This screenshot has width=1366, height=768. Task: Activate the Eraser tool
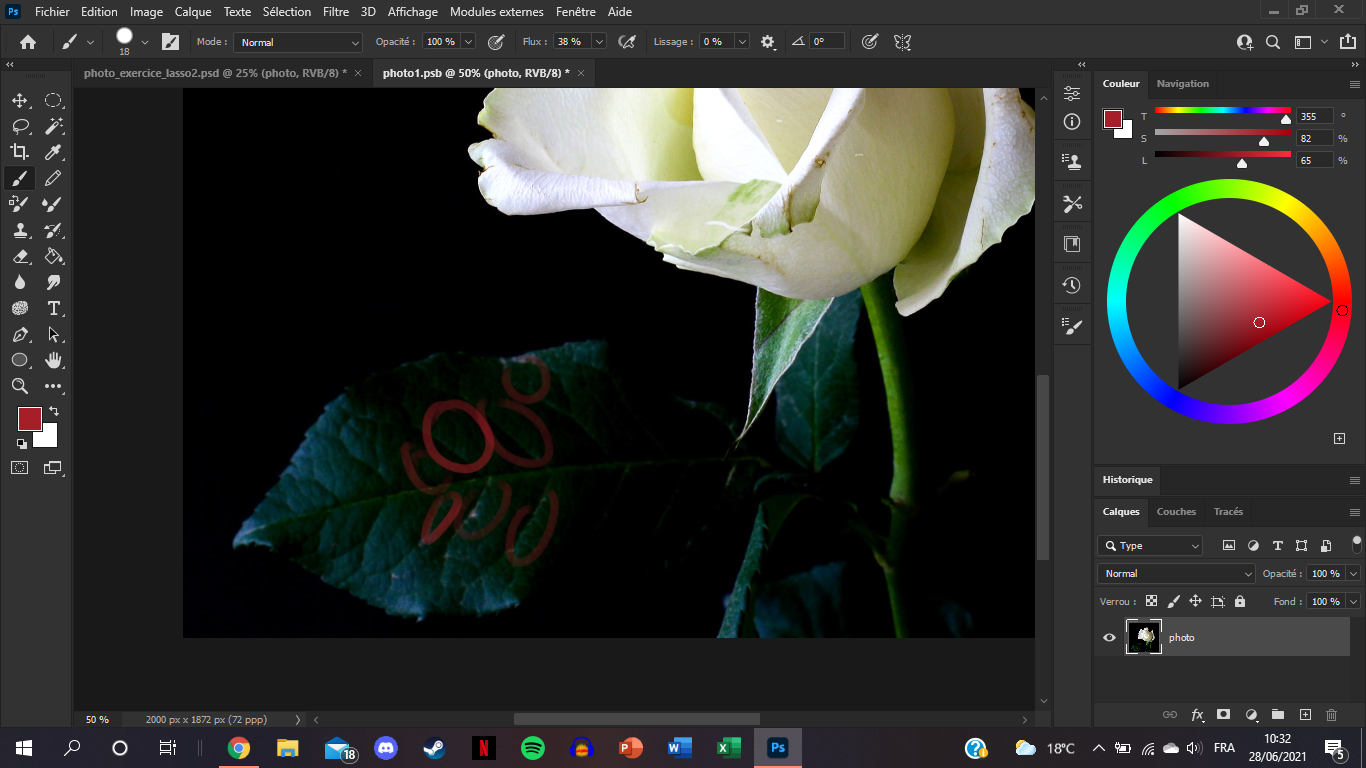pyautogui.click(x=20, y=256)
